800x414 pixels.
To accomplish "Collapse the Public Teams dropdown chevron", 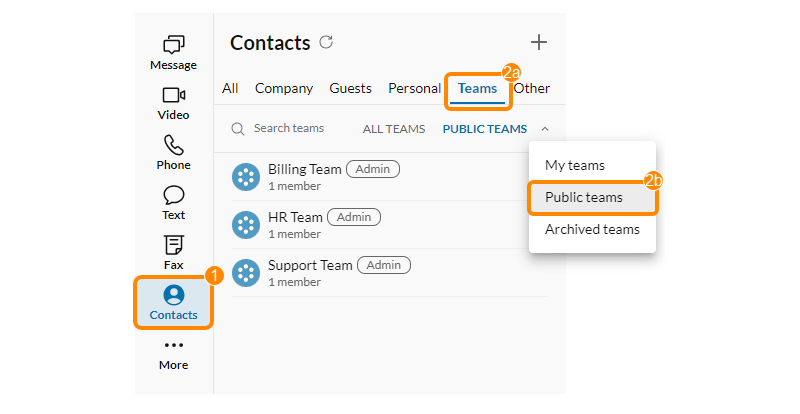I will (545, 129).
